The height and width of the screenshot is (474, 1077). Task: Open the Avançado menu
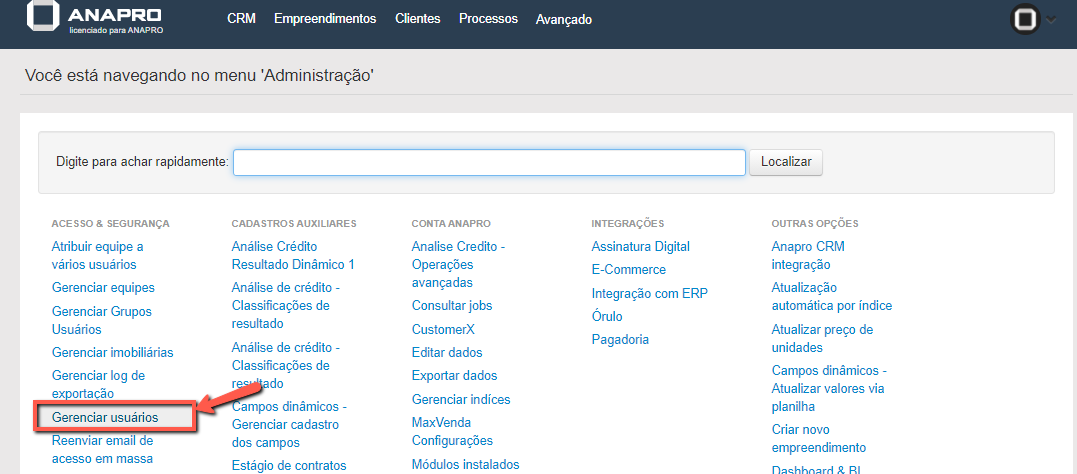(x=563, y=19)
